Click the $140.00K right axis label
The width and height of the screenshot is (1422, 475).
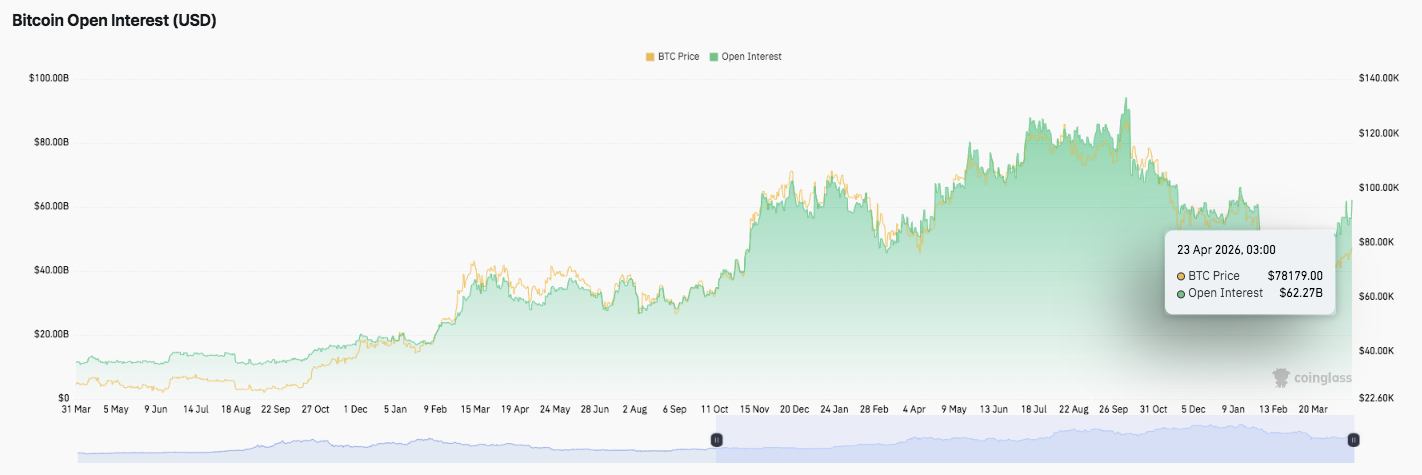click(1379, 78)
